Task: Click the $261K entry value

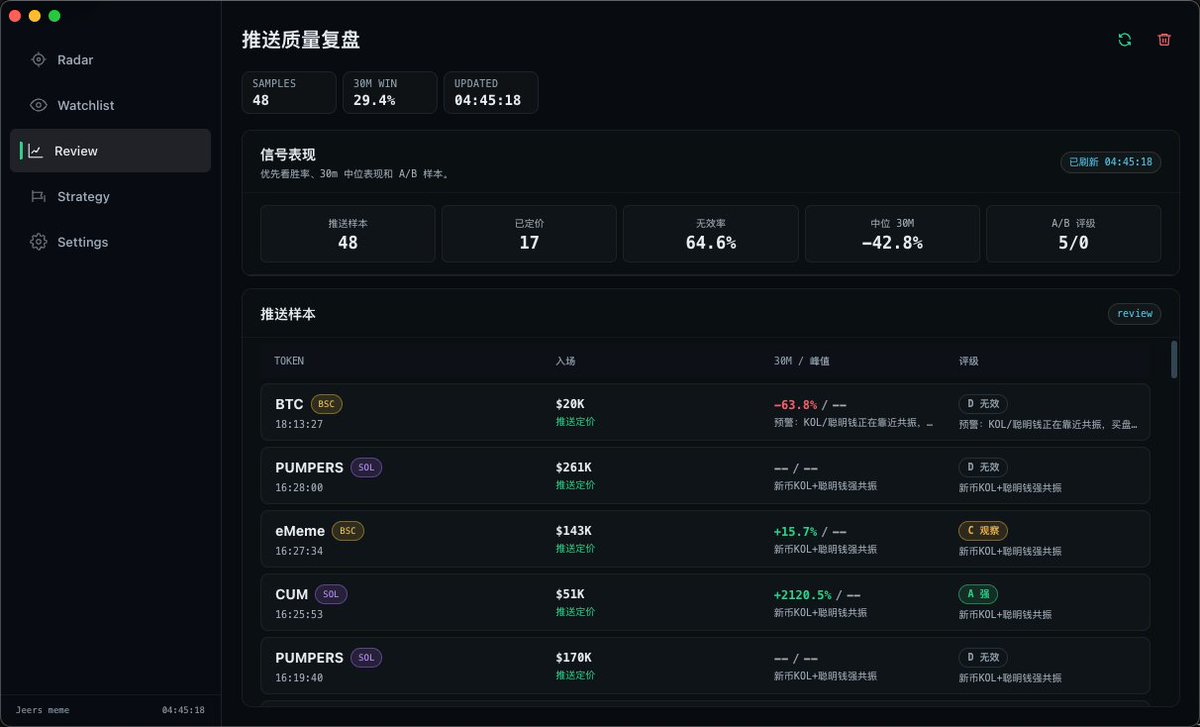Action: tap(574, 467)
